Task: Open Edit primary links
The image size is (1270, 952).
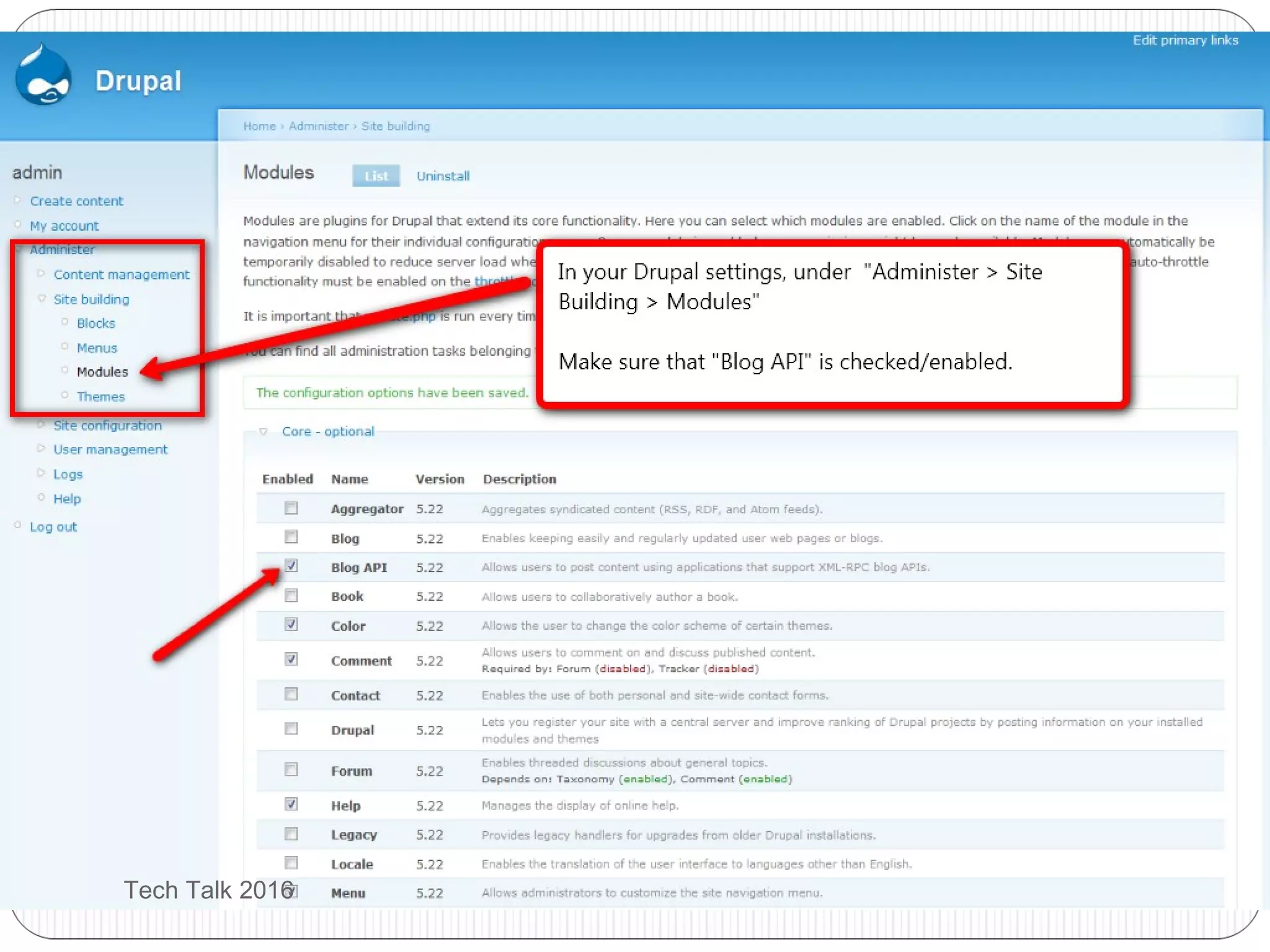Action: coord(1184,40)
